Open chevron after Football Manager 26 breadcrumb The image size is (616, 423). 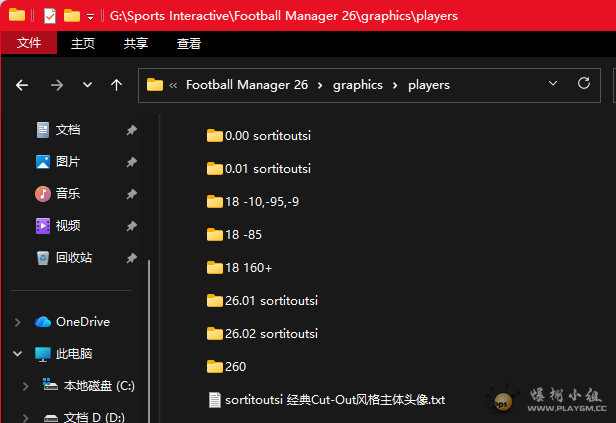[x=320, y=85]
